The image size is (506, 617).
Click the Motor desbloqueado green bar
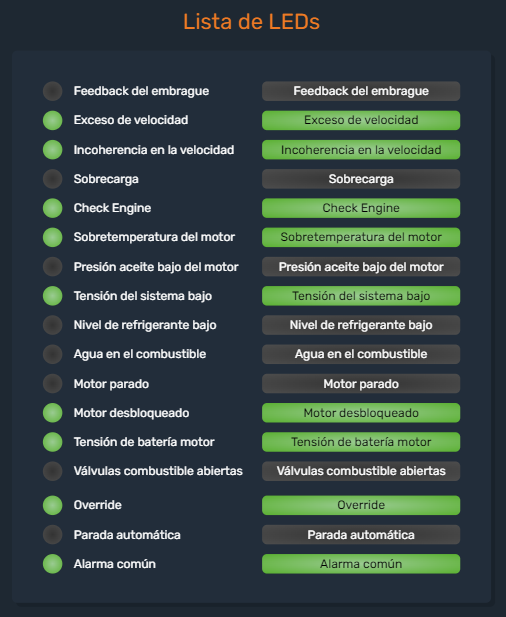(361, 413)
